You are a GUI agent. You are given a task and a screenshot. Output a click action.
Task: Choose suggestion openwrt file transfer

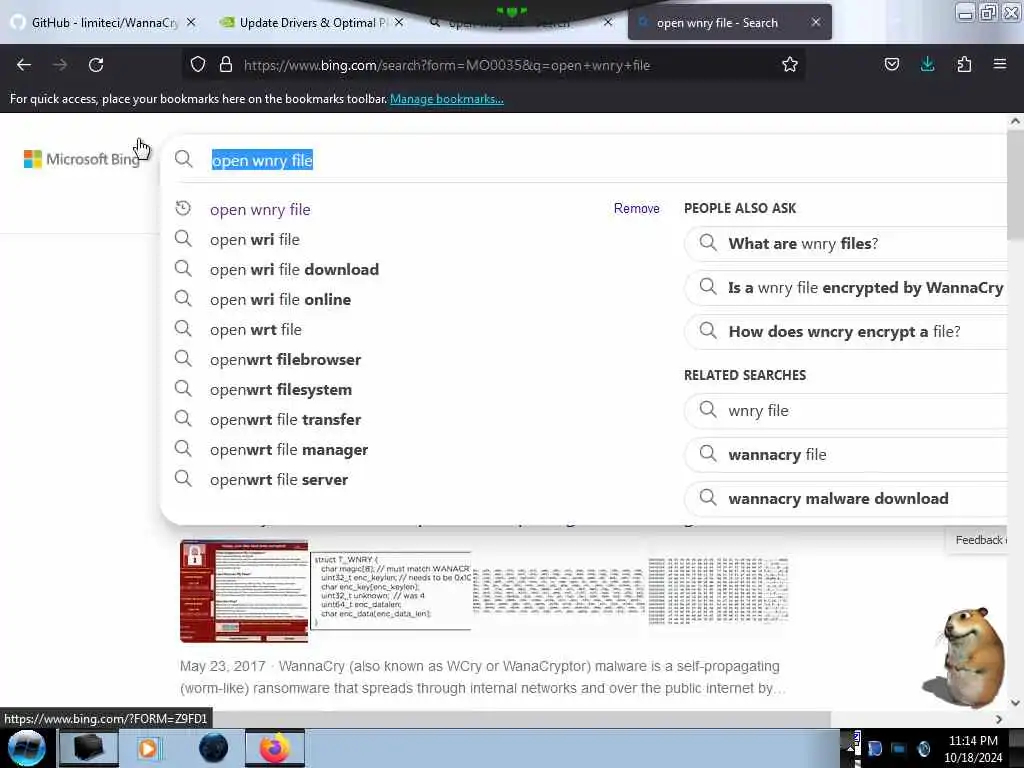(285, 420)
